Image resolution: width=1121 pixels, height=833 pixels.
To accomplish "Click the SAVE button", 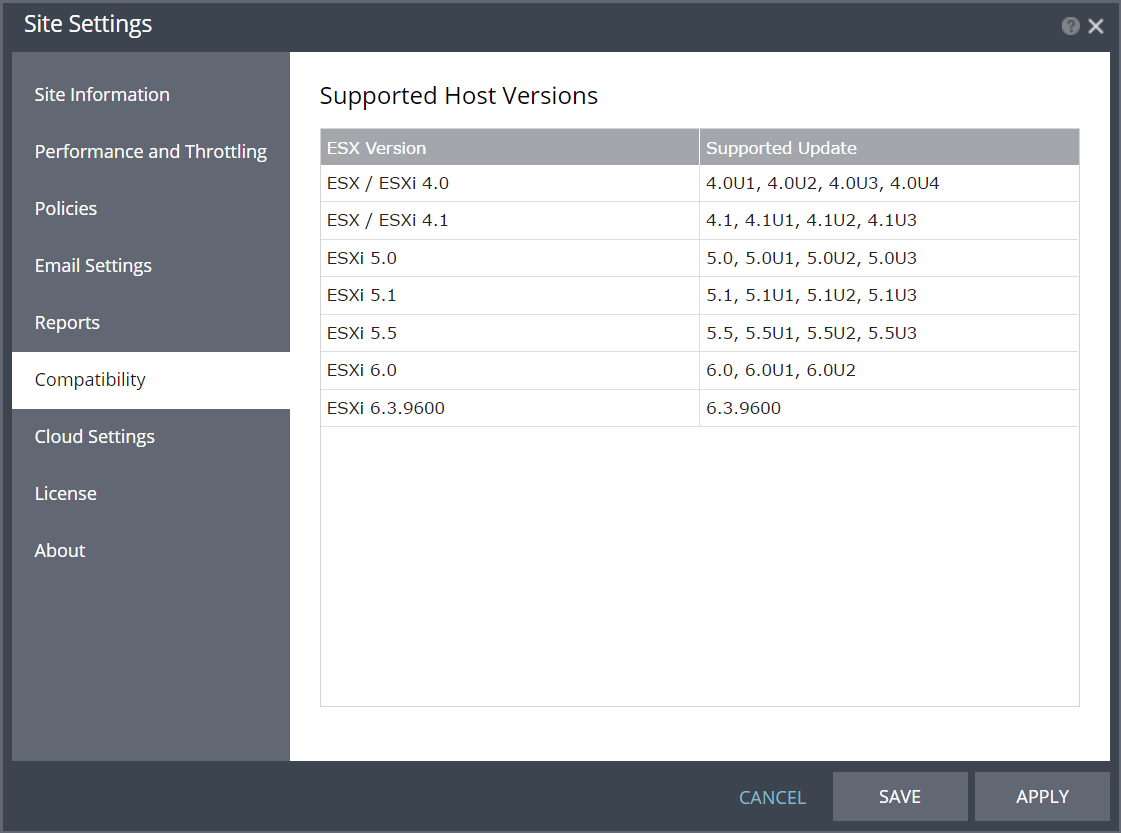I will click(x=900, y=797).
